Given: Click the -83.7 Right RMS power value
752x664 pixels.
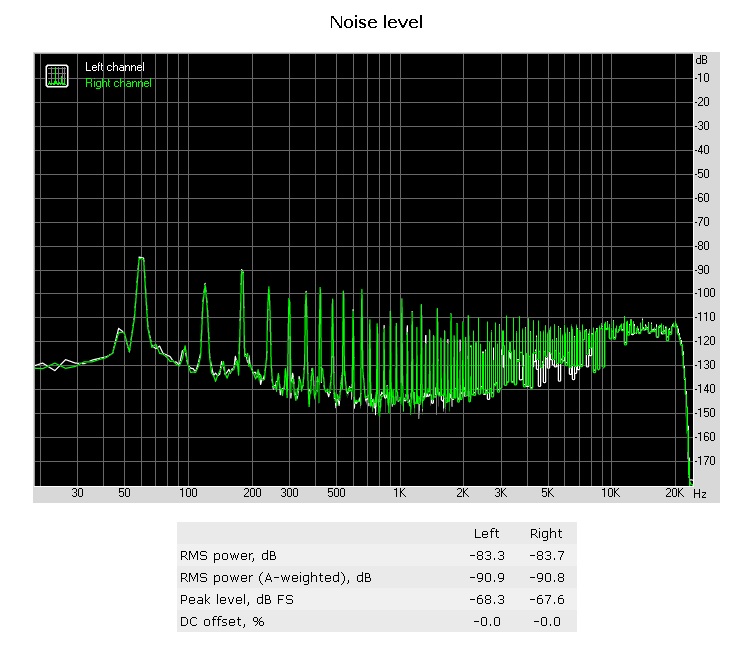Looking at the screenshot, I should point(546,555).
